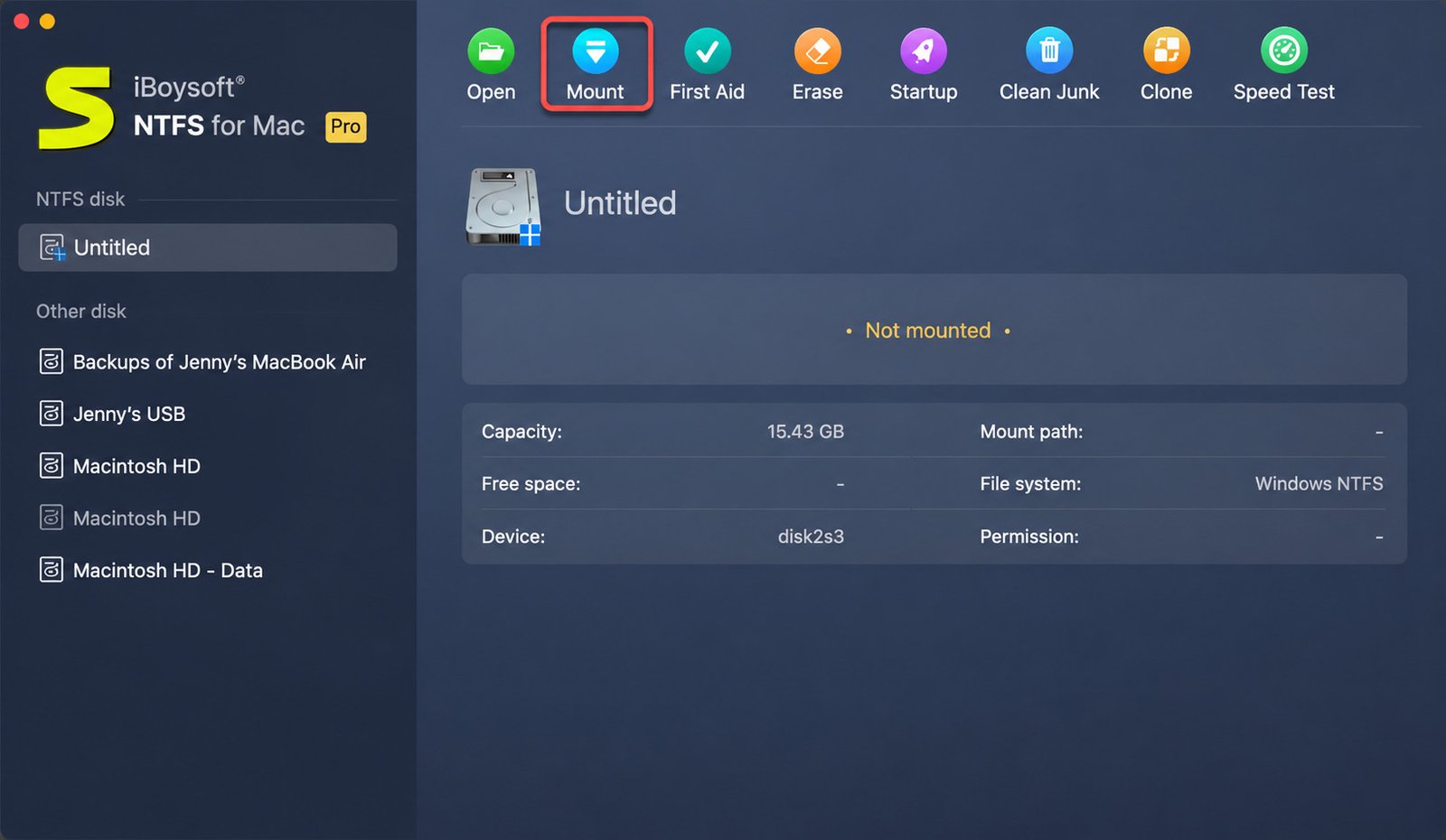Click the 'Mount' label under the toolbar icon

point(595,92)
